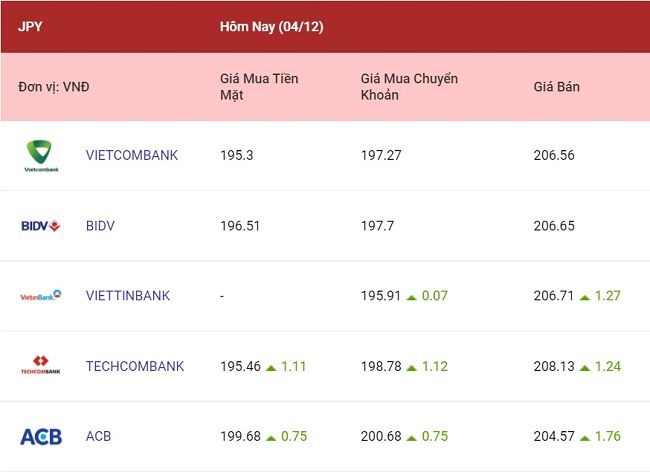The image size is (650, 472).
Task: Click the Techcombank logo icon
Action: 41,365
